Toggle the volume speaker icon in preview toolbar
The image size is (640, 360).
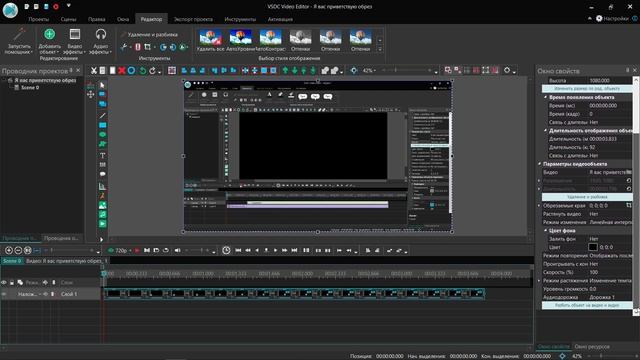[x=178, y=250]
